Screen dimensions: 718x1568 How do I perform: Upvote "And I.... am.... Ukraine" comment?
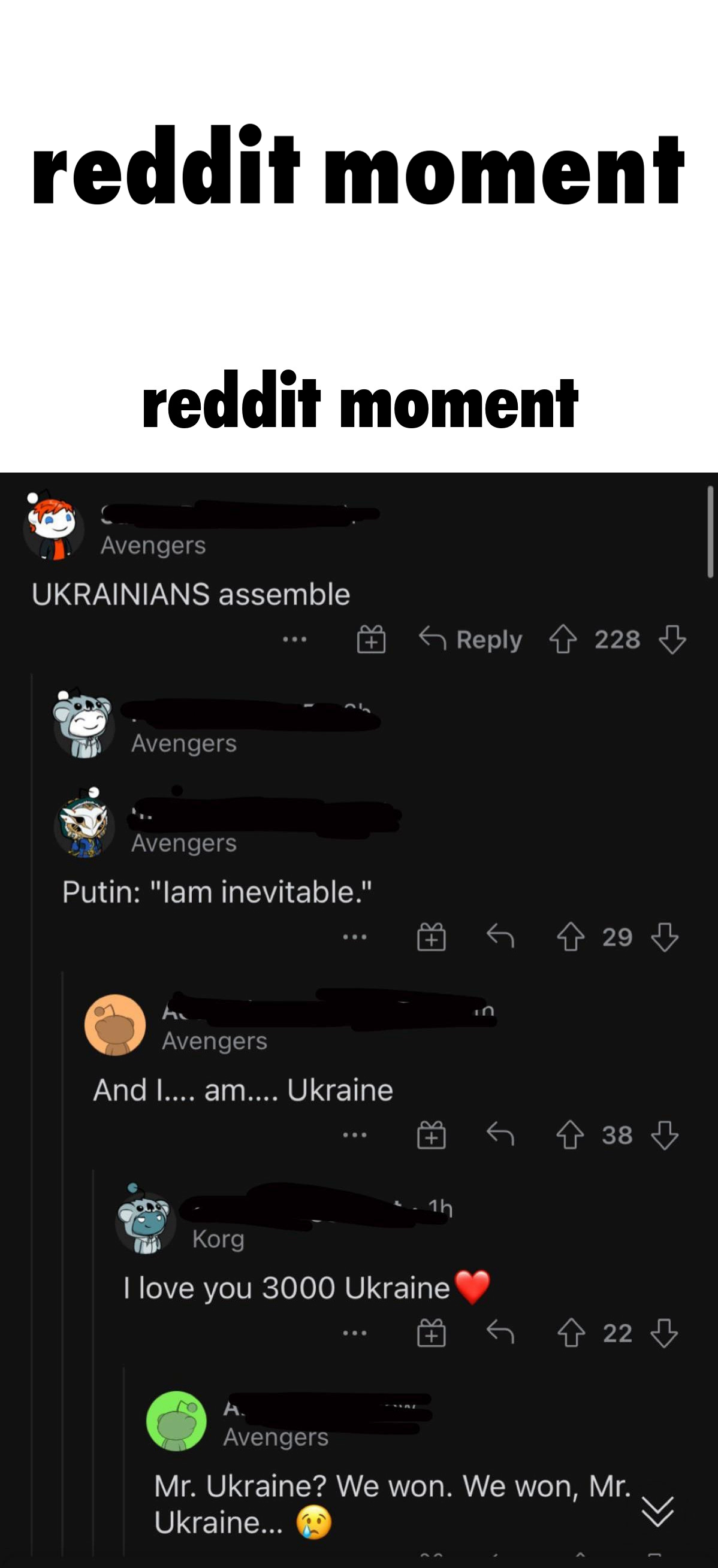click(x=570, y=1135)
